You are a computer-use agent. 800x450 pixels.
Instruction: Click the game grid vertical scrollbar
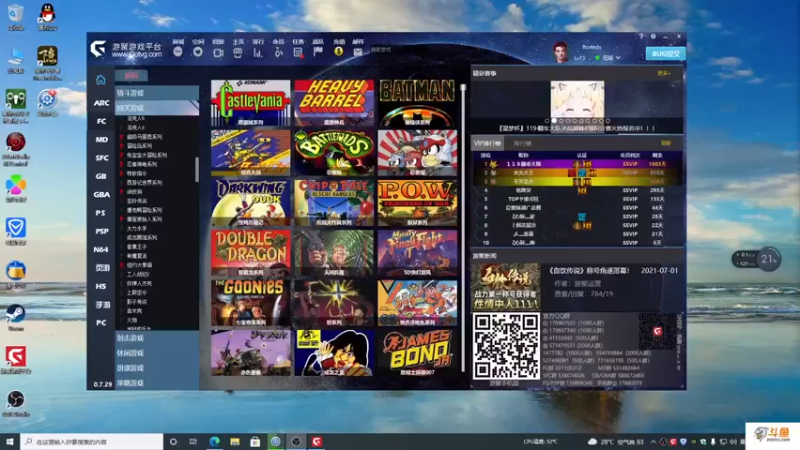point(463,228)
